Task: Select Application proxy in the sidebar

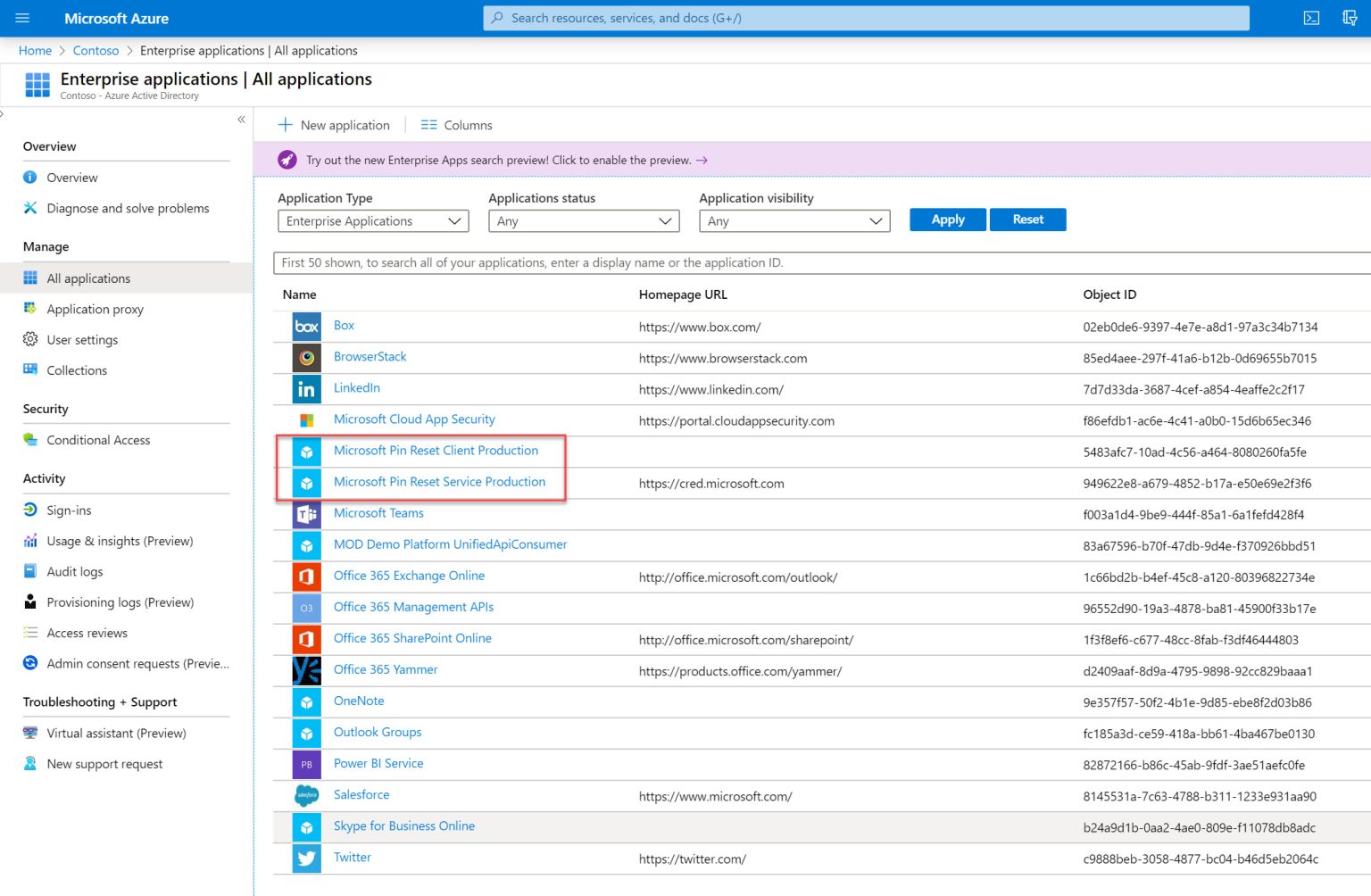Action: tap(95, 309)
